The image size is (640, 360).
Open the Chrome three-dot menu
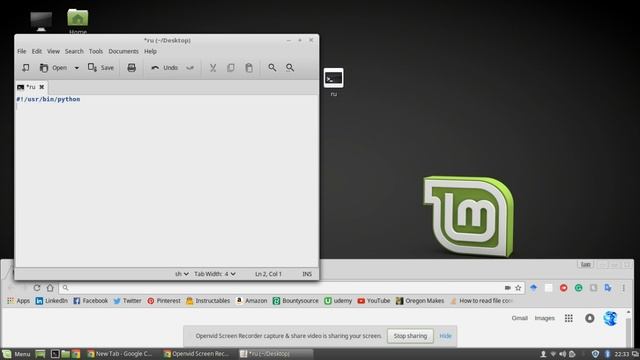[623, 288]
